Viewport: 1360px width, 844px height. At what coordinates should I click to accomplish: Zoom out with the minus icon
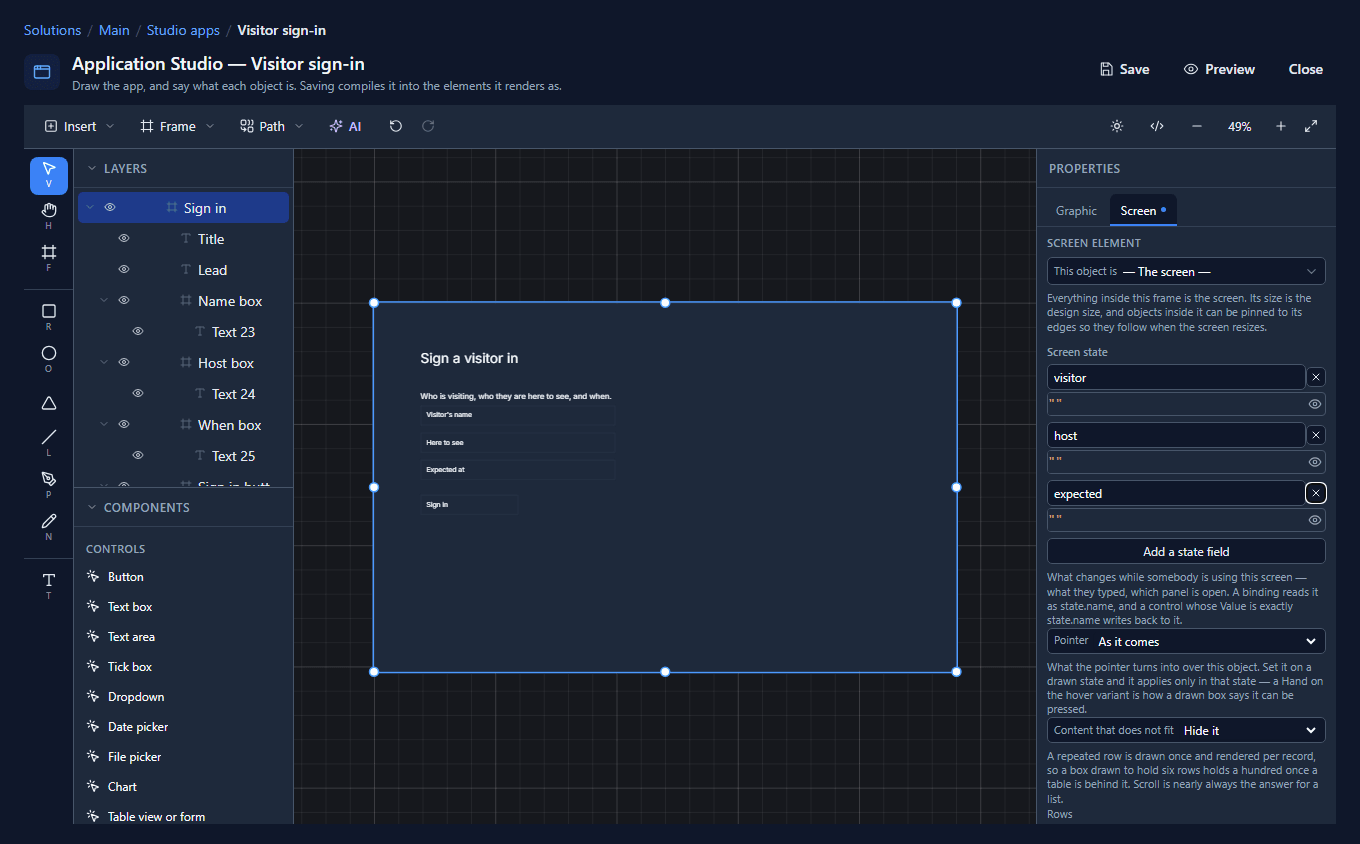click(x=1197, y=126)
